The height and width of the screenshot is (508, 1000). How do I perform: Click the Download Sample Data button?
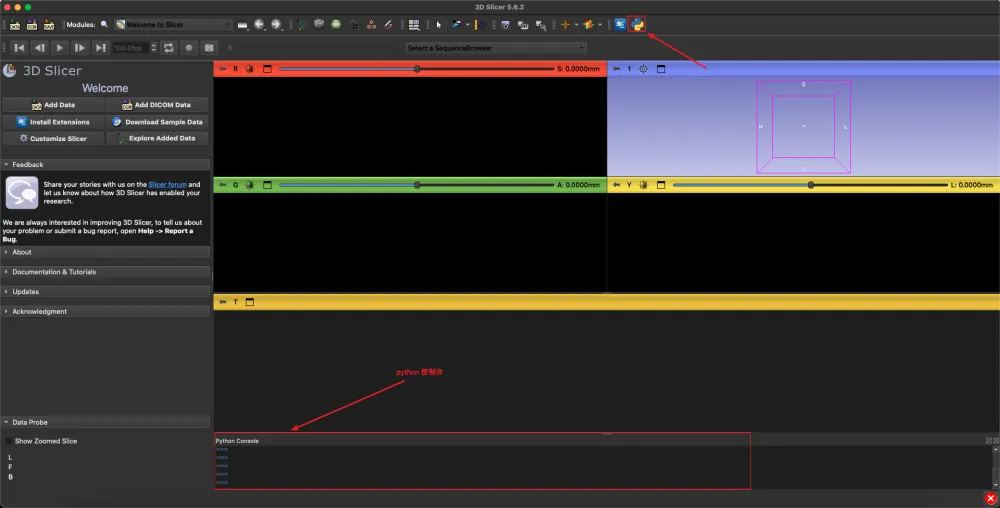(157, 122)
